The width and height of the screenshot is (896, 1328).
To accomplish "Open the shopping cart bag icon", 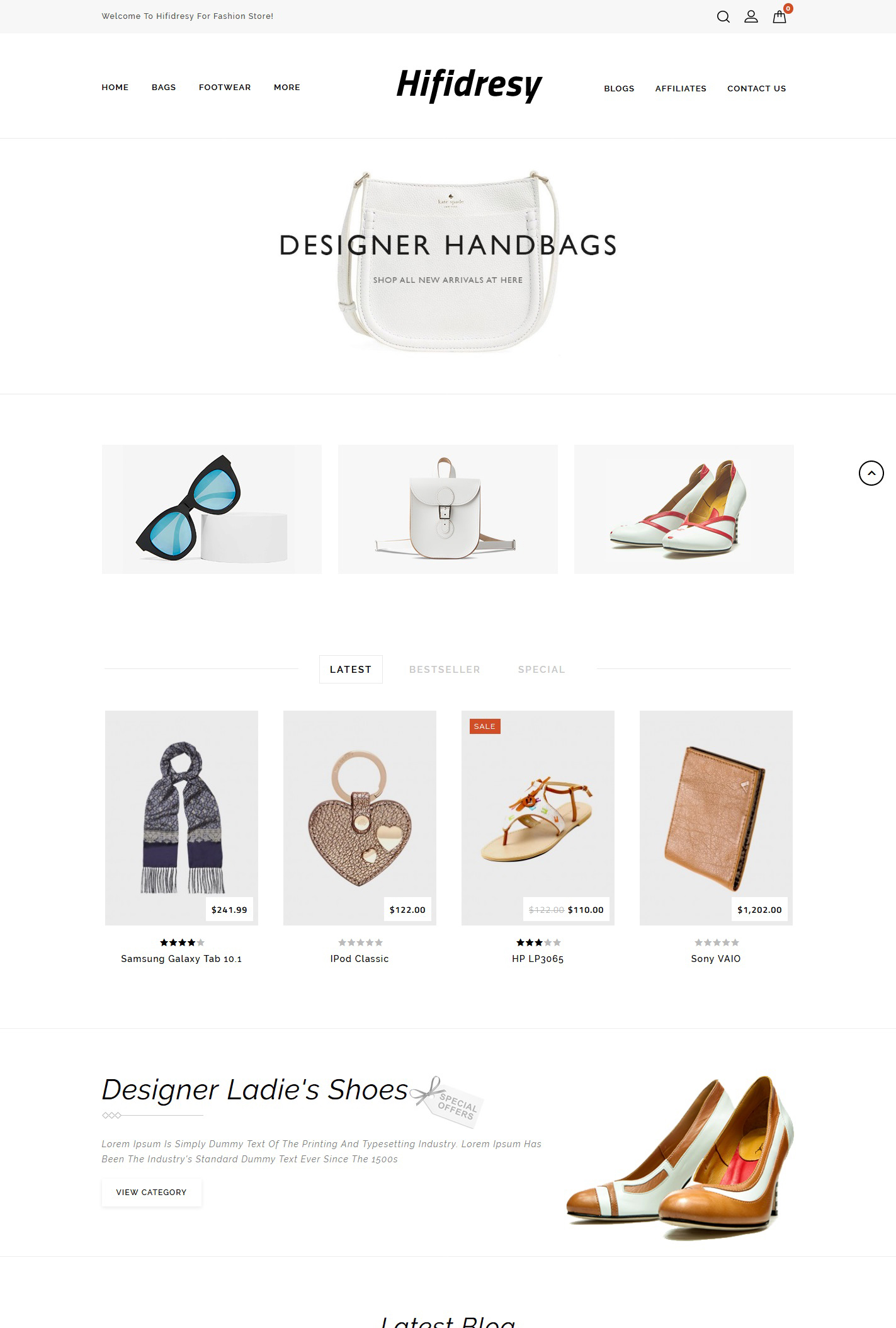I will tap(780, 17).
